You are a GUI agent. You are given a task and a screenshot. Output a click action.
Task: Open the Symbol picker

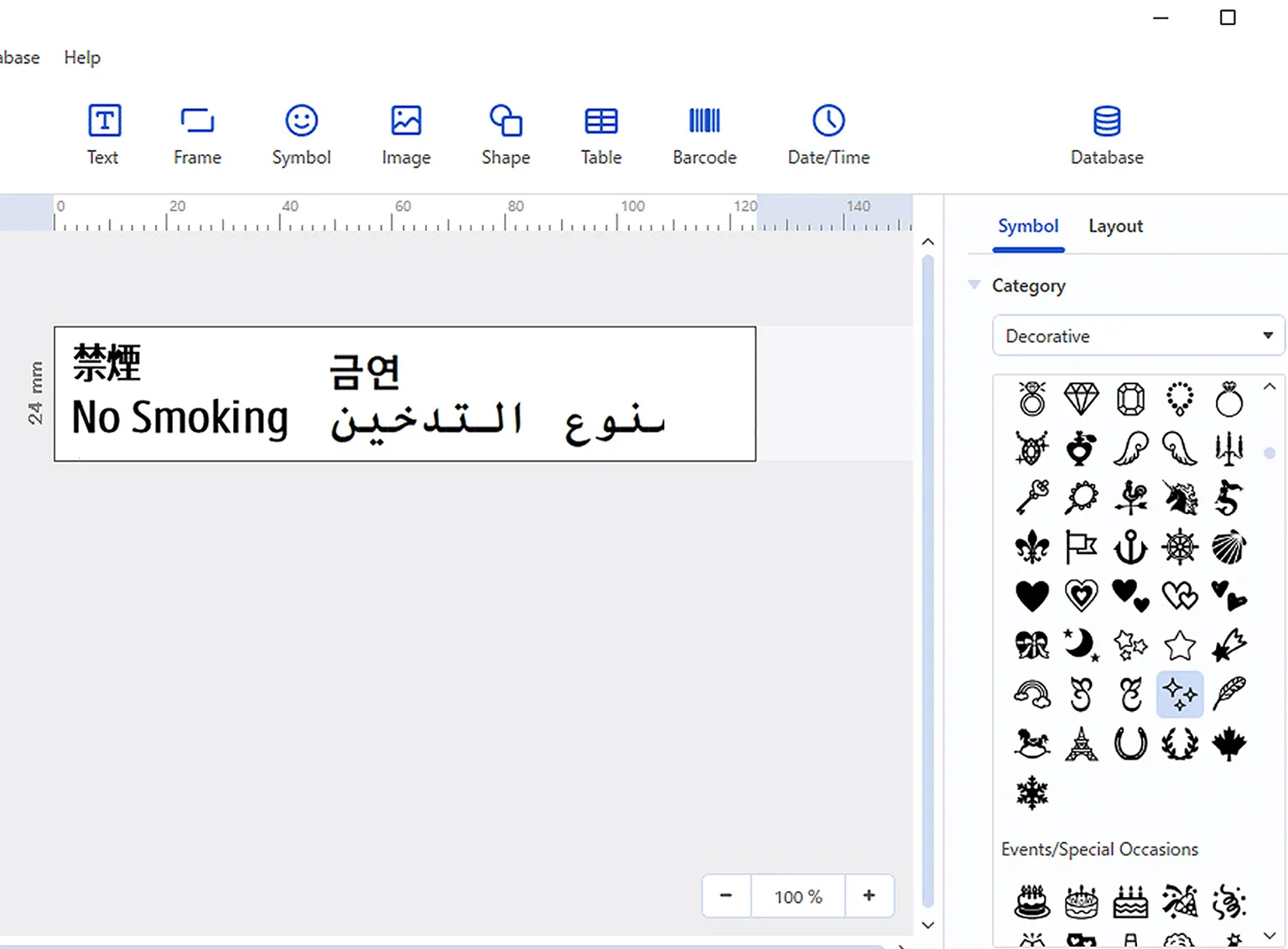pyautogui.click(x=301, y=134)
